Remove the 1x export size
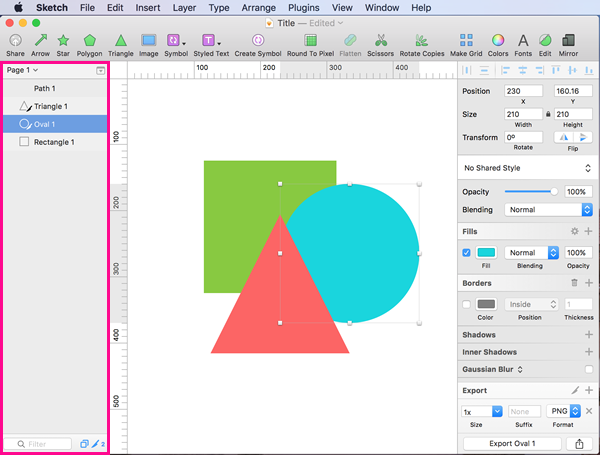The width and height of the screenshot is (600, 455). [x=589, y=411]
